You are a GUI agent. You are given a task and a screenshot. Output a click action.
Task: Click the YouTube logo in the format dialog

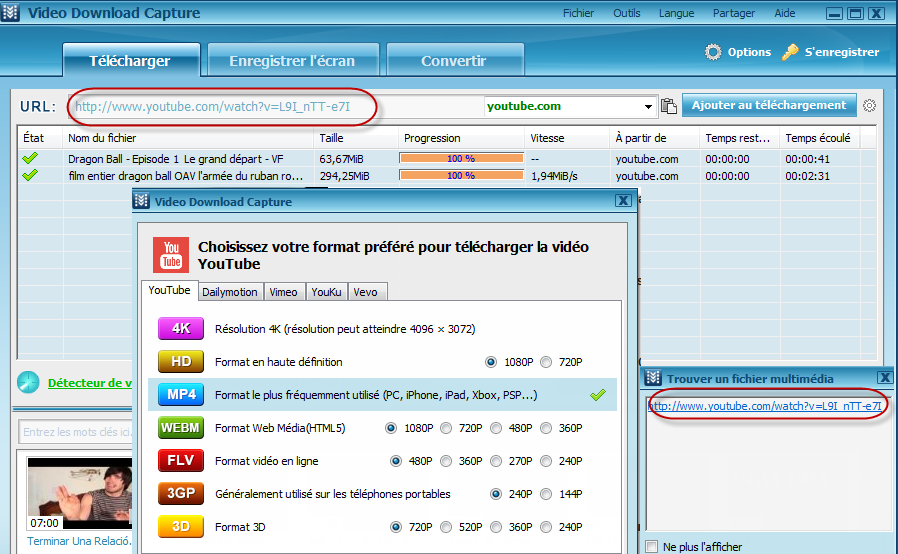[171, 255]
